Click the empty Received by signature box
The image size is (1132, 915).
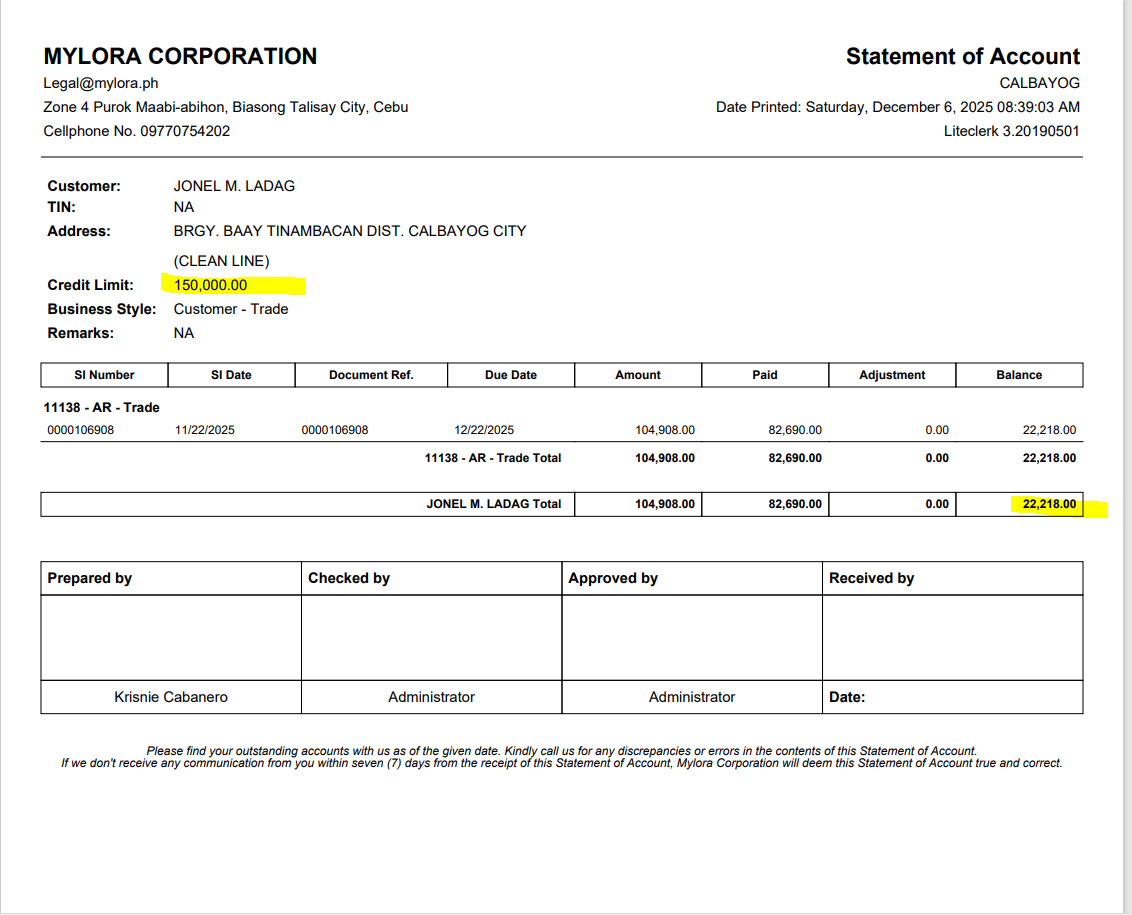point(952,638)
